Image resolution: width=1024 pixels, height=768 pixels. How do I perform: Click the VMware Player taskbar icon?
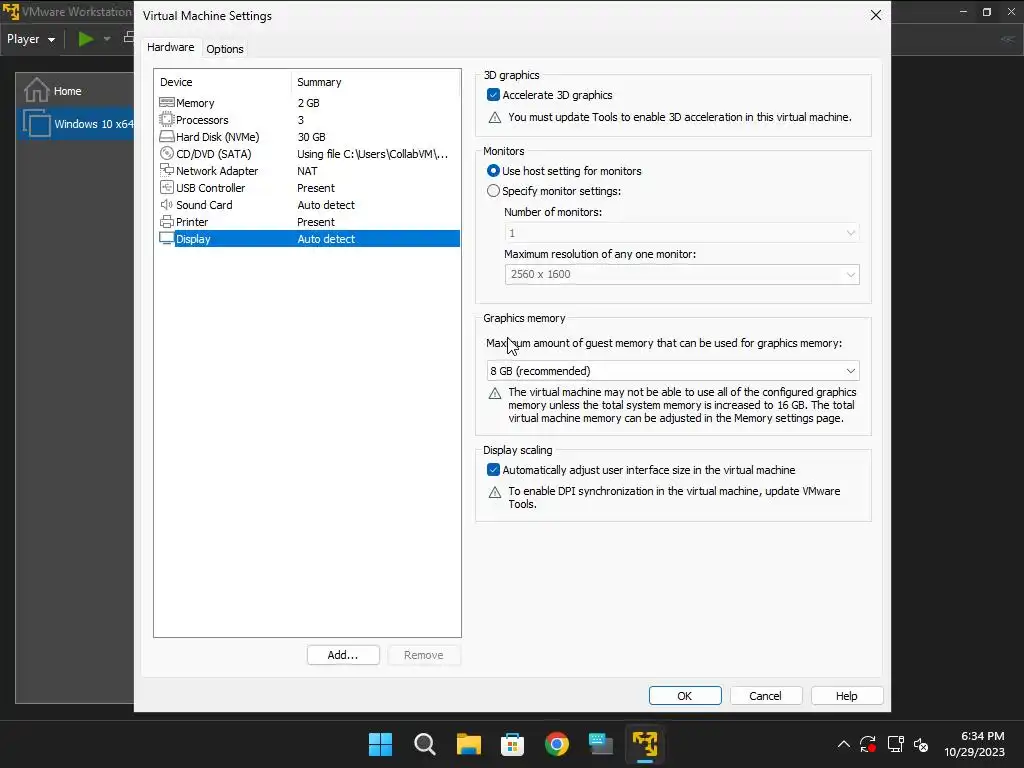645,744
